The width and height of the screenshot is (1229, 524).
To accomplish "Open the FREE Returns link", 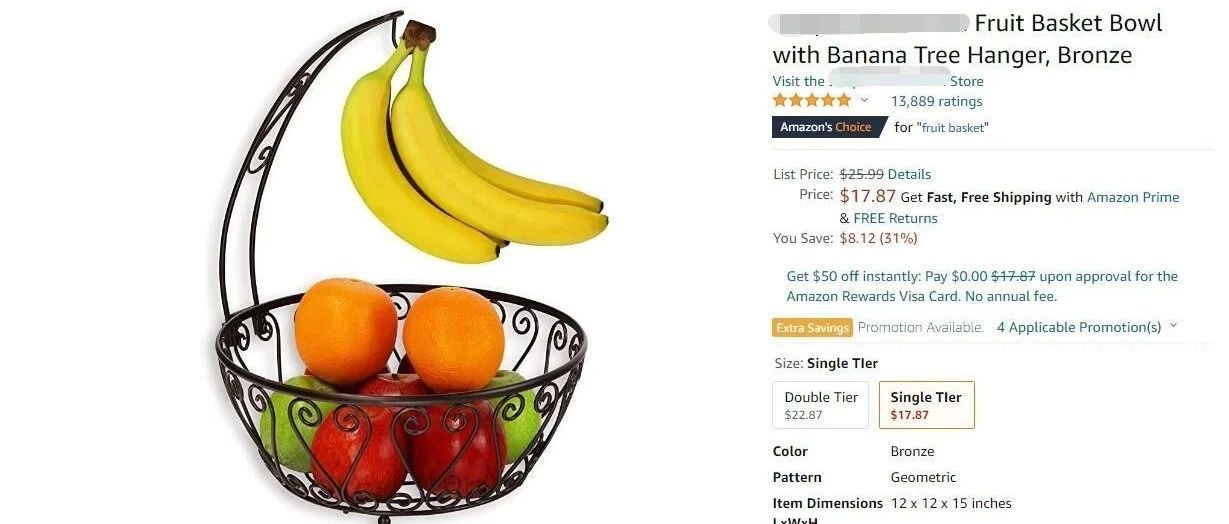I will pos(895,218).
